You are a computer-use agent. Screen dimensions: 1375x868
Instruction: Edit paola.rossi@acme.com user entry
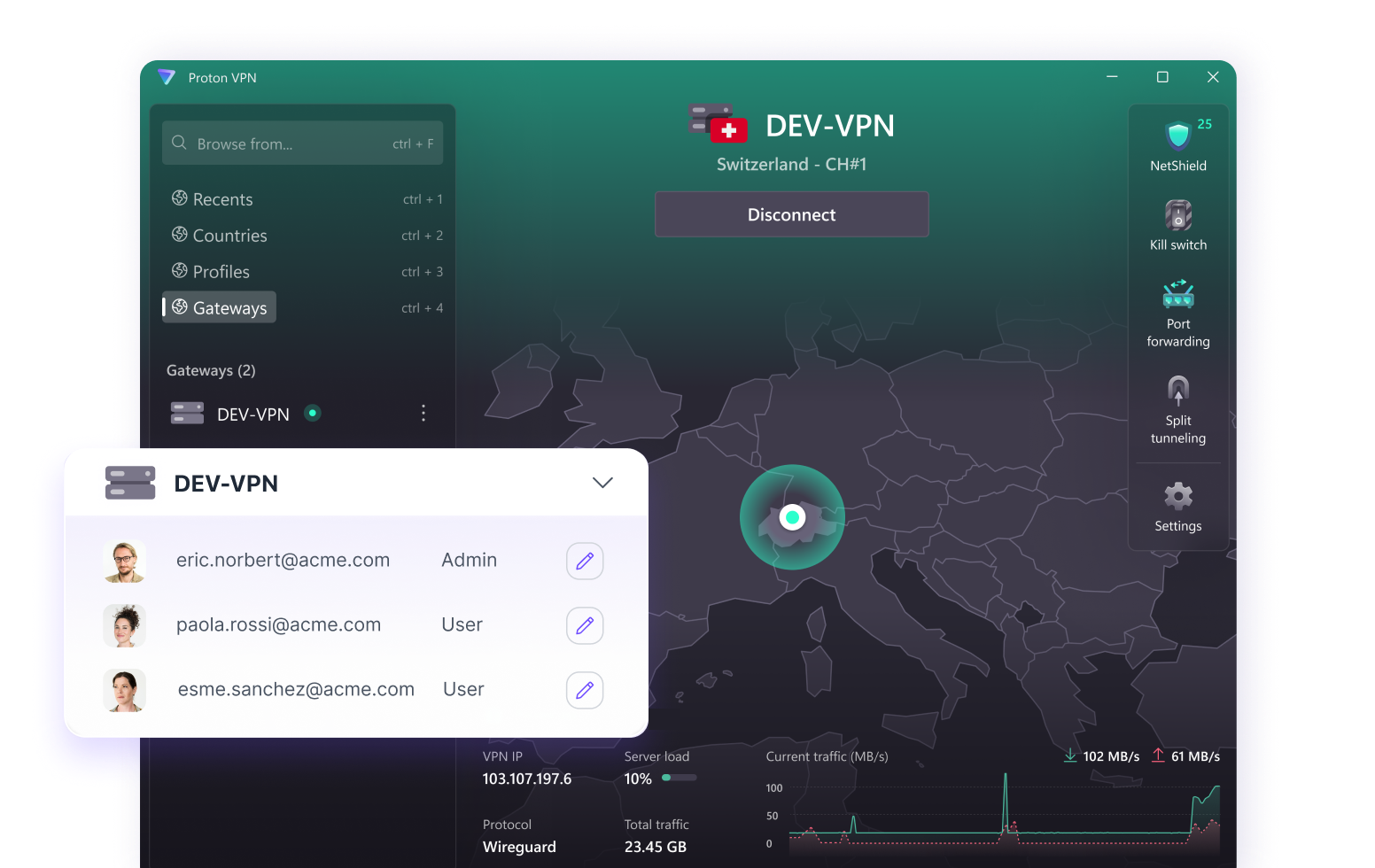585,625
